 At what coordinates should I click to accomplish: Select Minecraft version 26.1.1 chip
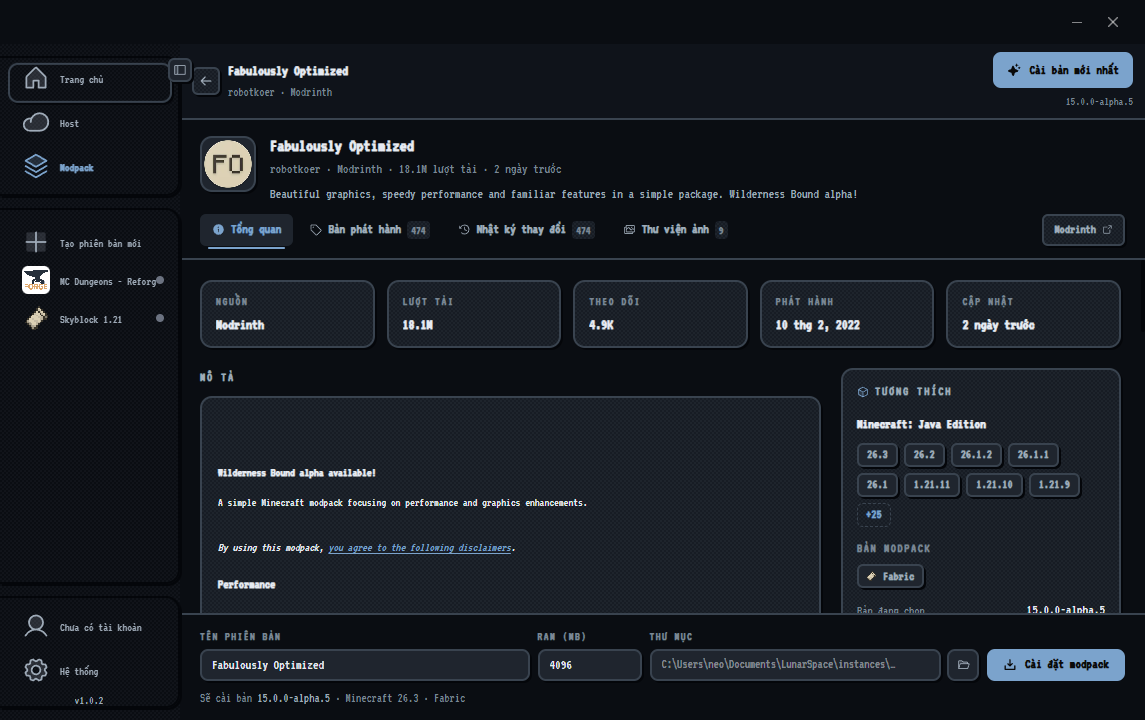coord(1033,454)
